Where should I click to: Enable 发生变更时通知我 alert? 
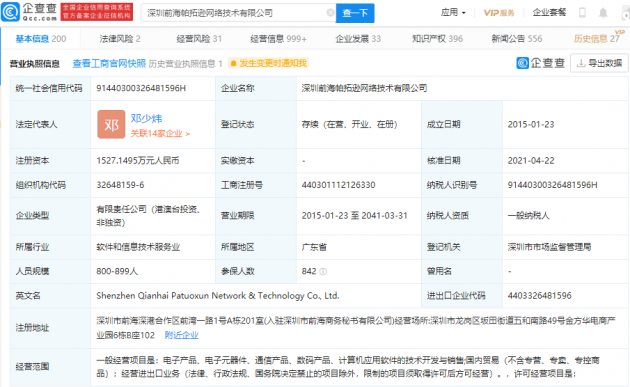(x=268, y=63)
